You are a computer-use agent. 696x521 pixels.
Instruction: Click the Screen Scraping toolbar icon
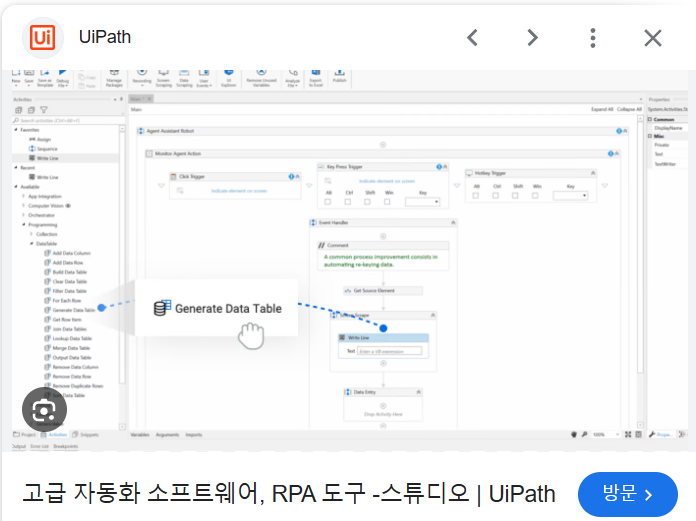click(163, 79)
